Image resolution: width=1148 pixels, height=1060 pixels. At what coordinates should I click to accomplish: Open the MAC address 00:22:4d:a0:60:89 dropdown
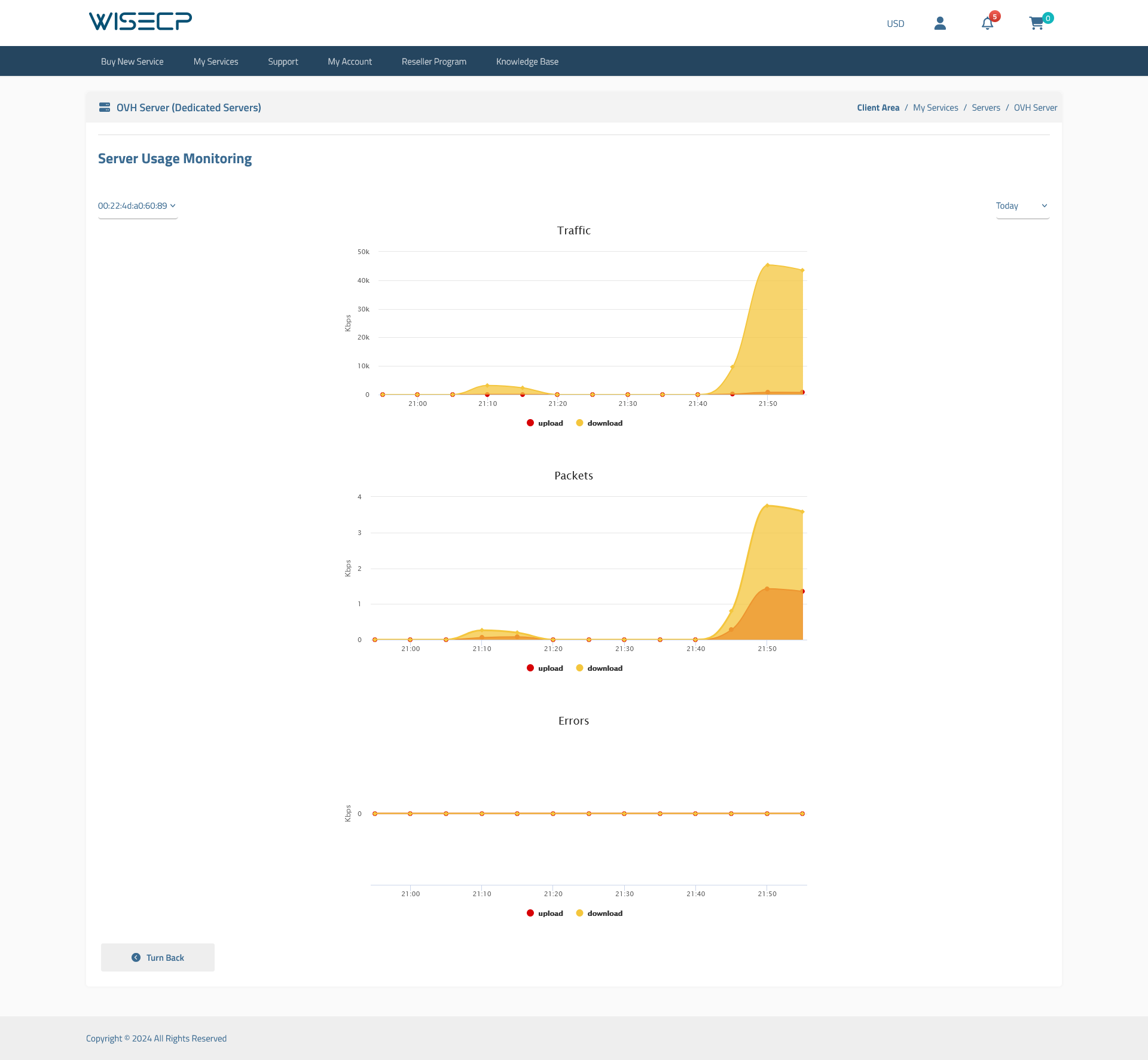pos(137,206)
